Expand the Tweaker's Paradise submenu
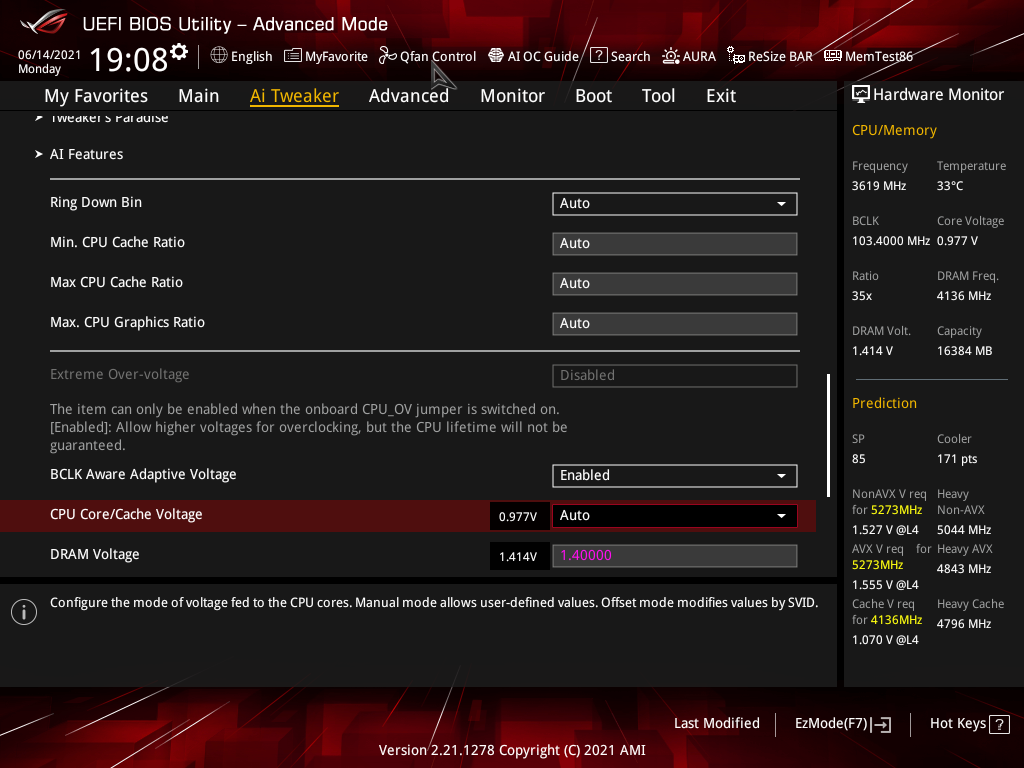This screenshot has height=768, width=1024. pyautogui.click(x=109, y=118)
